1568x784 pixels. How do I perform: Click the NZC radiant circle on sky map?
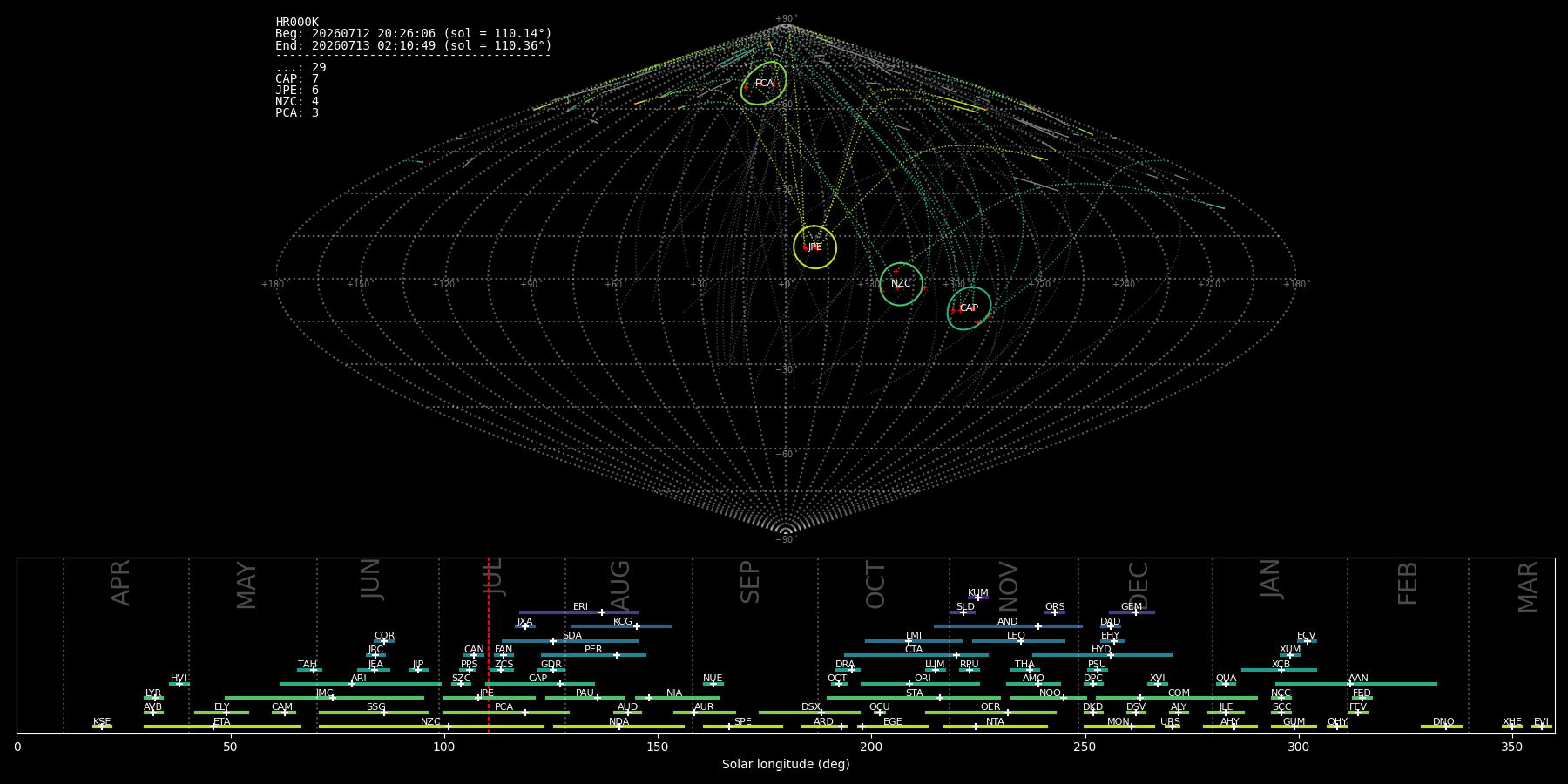tap(901, 284)
